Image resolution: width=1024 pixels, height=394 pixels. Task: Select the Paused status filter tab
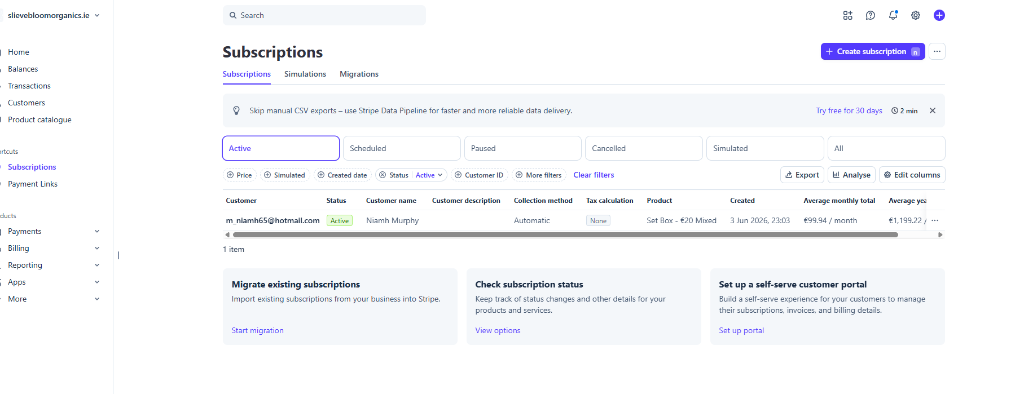(522, 148)
